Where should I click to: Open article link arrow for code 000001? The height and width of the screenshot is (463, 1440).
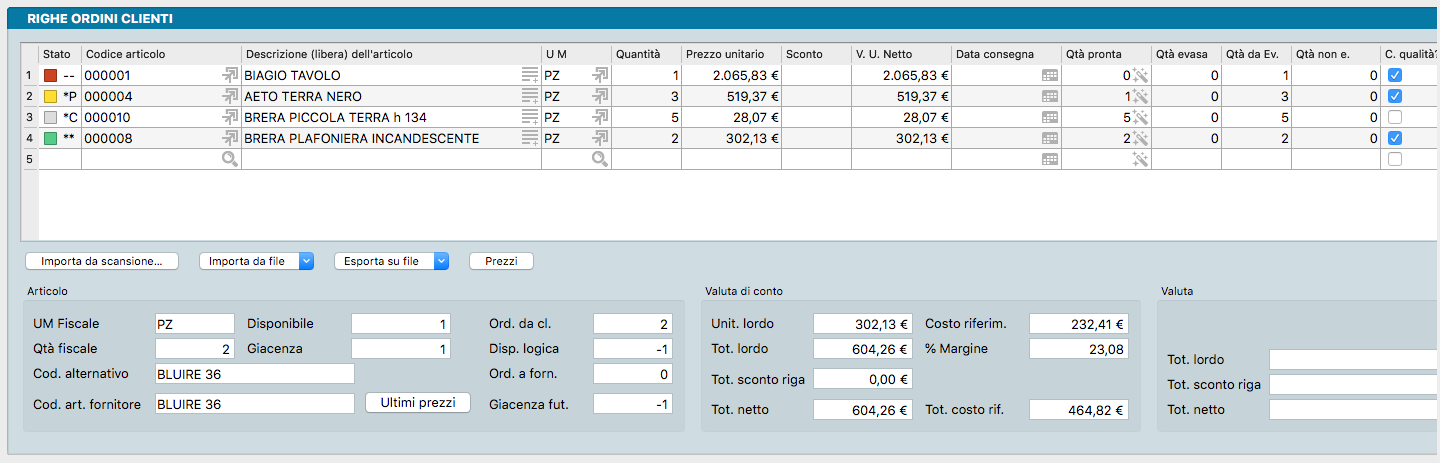coord(229,75)
